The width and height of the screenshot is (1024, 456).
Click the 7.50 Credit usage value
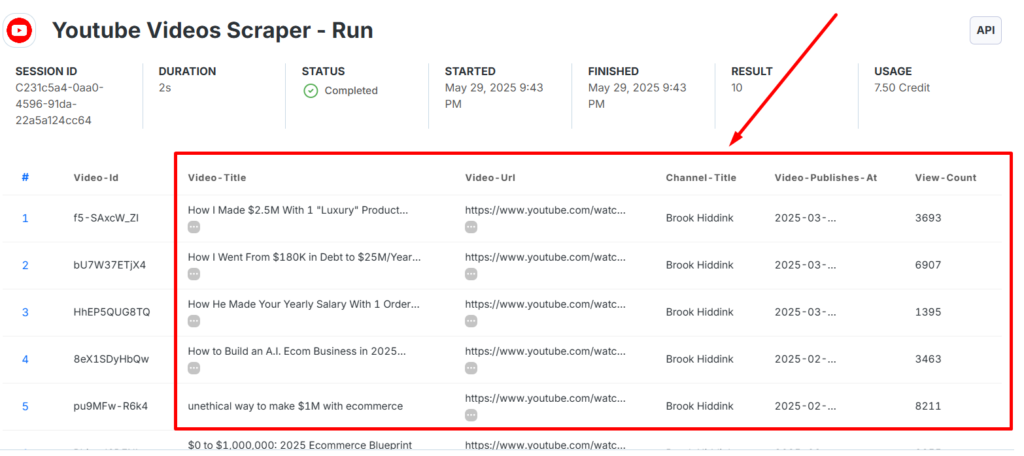pyautogui.click(x=902, y=88)
